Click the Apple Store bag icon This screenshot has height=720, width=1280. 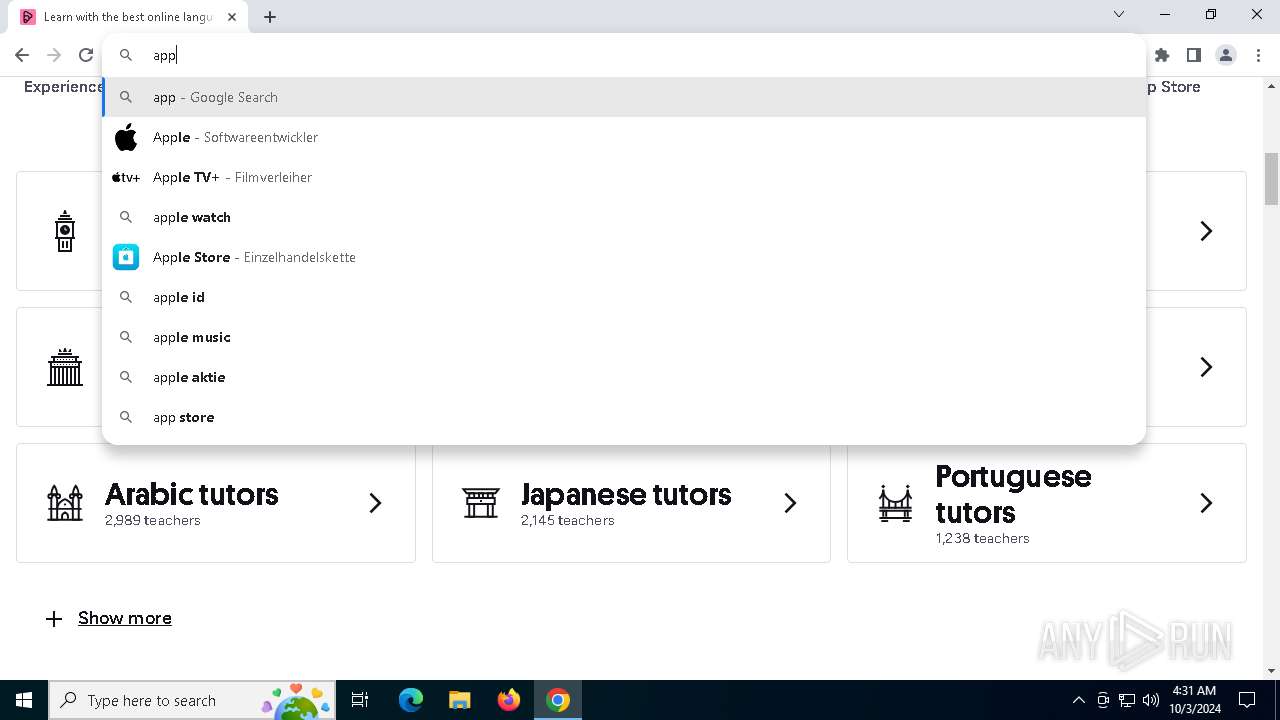[x=126, y=257]
